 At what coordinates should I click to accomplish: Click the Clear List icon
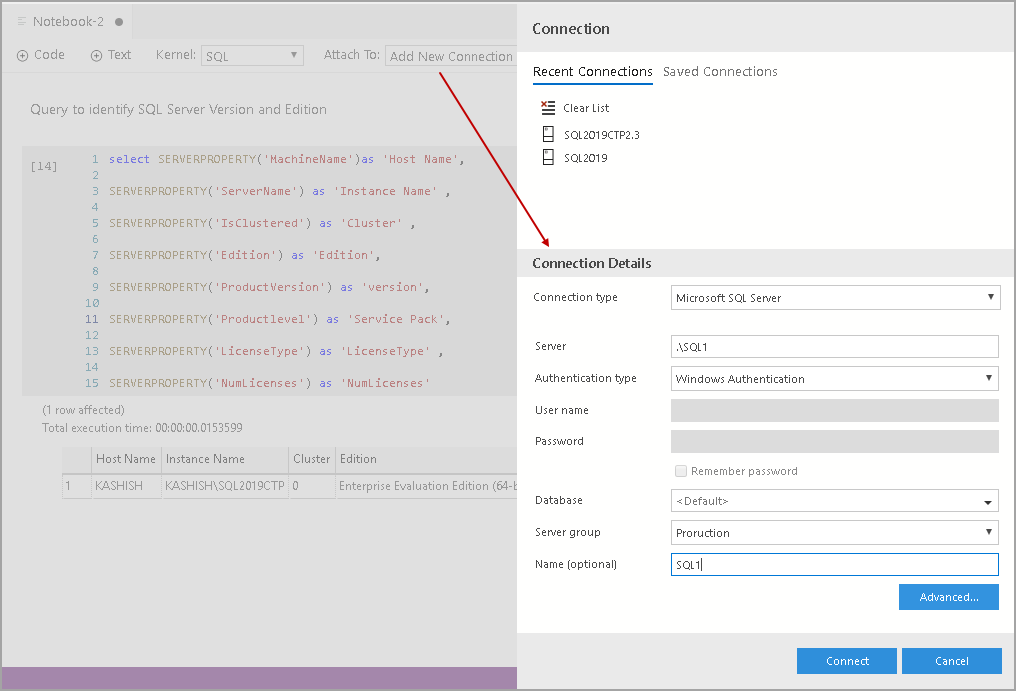point(547,108)
